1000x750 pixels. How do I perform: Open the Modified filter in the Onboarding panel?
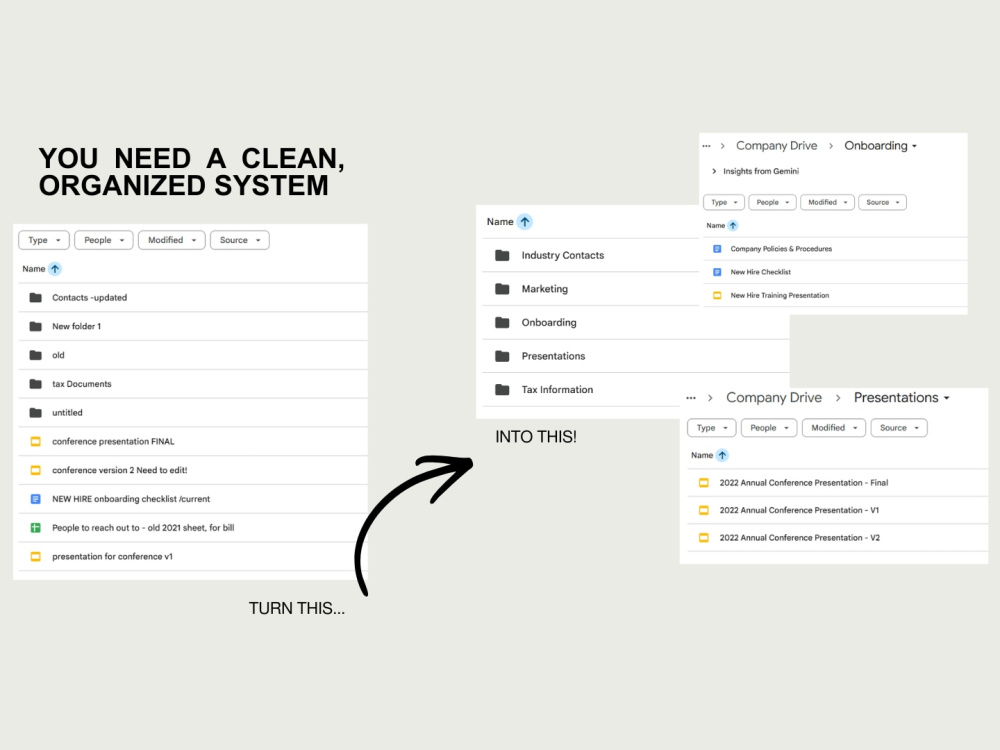pos(827,202)
